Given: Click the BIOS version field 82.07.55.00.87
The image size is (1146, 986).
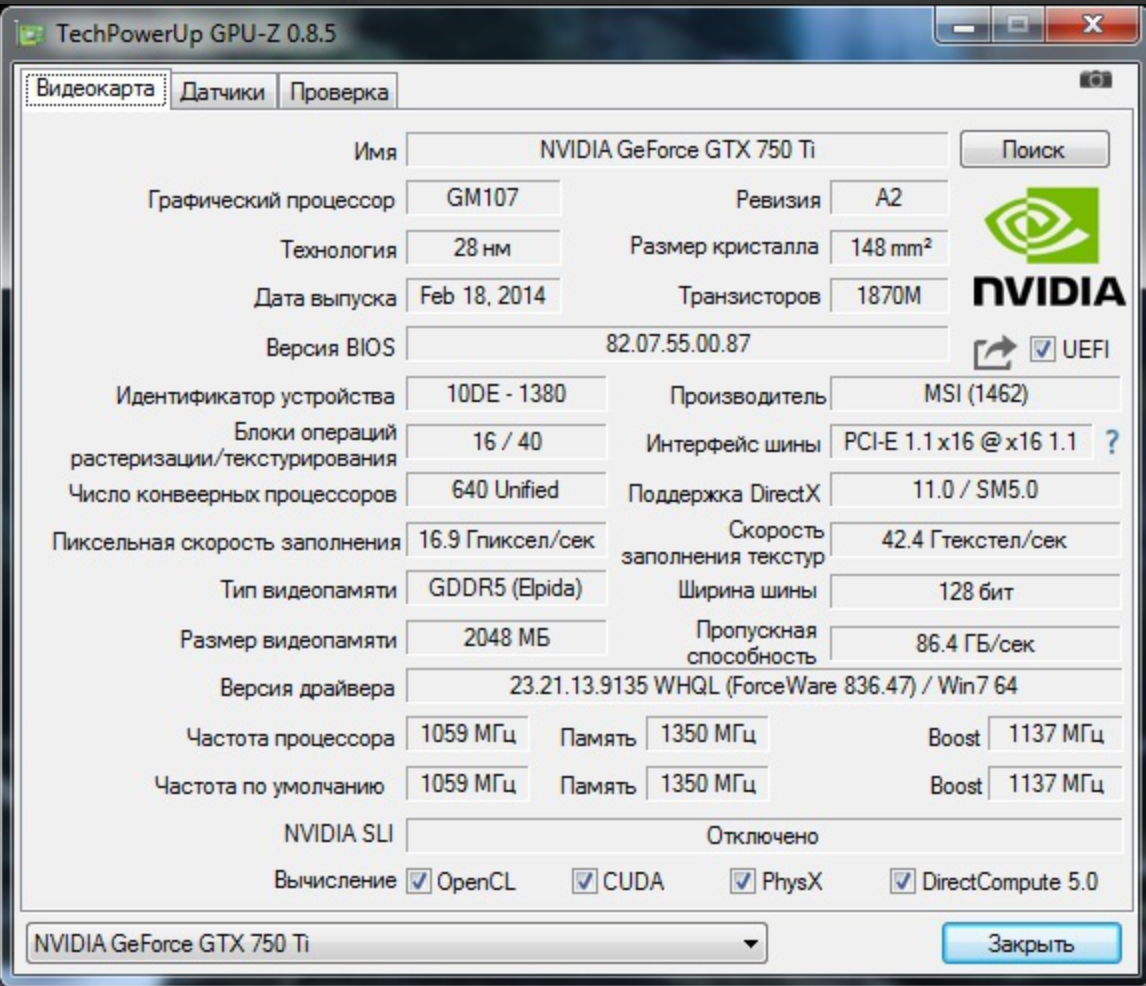Looking at the screenshot, I should click(677, 344).
